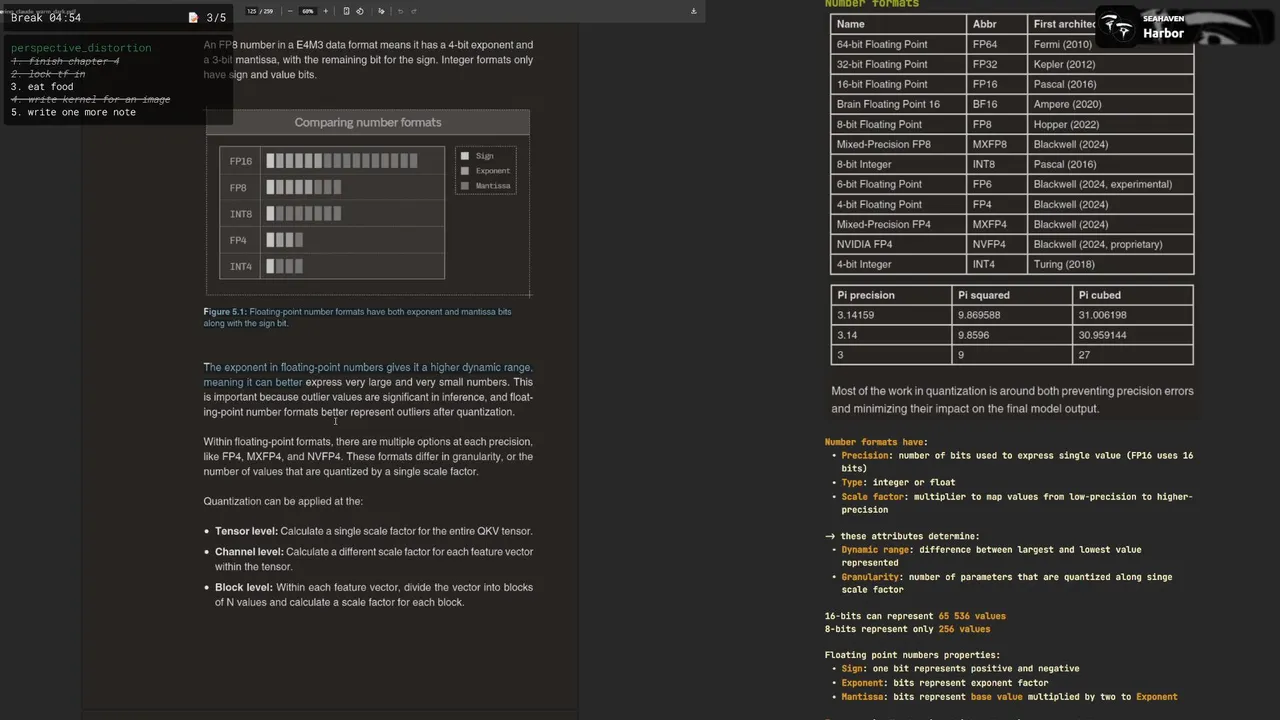Viewport: 1280px width, 720px height.
Task: Click the FP16 row in figure
Action: pos(332,161)
